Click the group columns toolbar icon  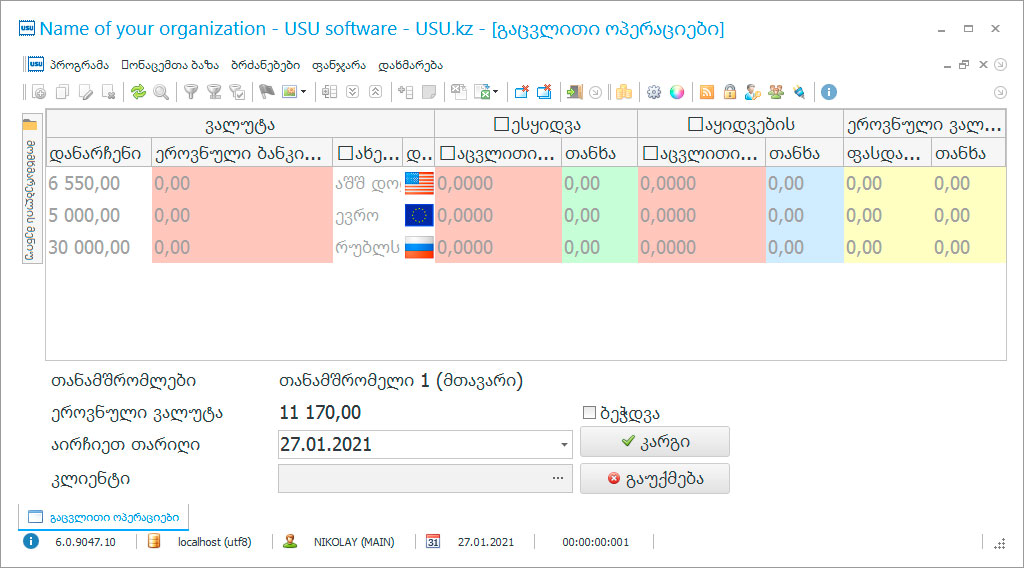point(329,92)
